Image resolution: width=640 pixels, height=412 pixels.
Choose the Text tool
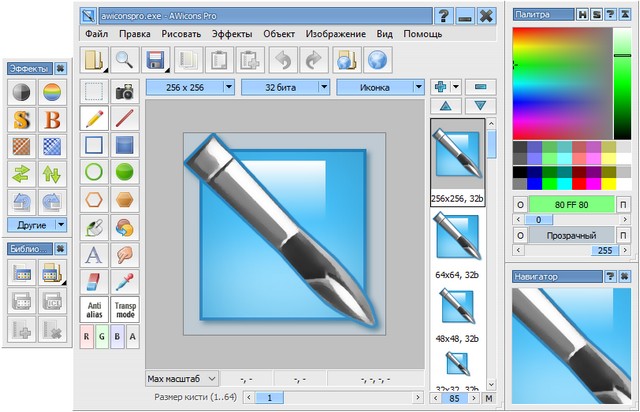(95, 255)
